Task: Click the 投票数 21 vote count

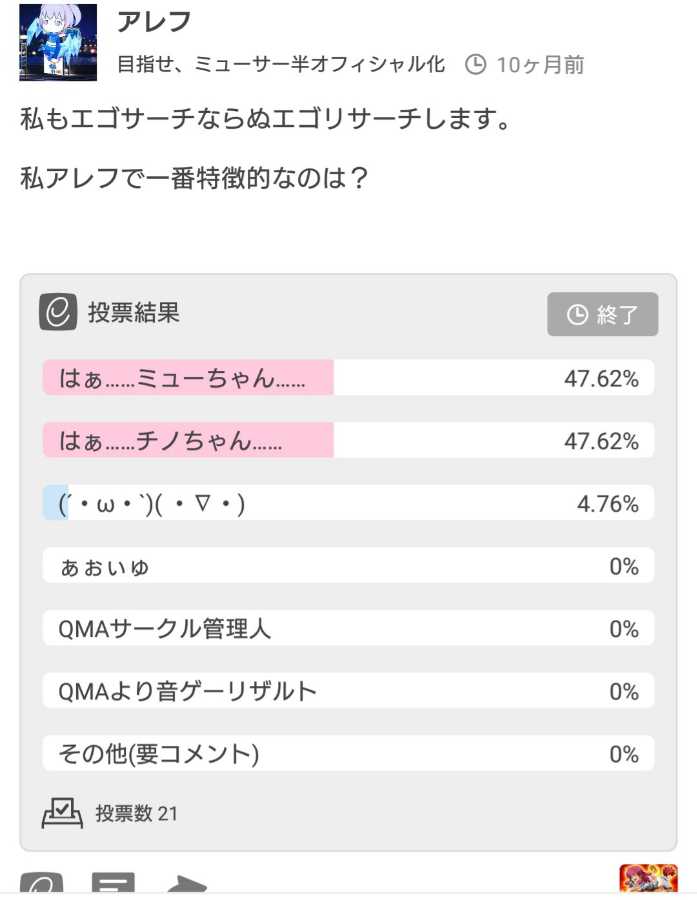Action: [136, 813]
